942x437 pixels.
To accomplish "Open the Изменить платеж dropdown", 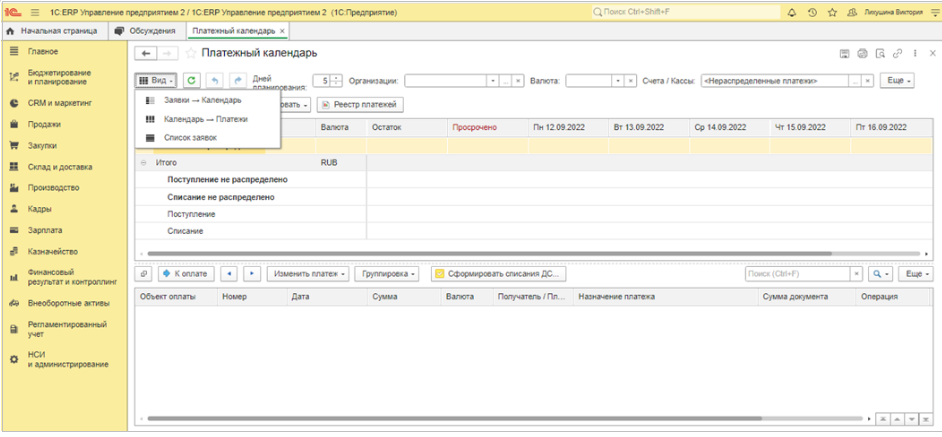I will (308, 274).
